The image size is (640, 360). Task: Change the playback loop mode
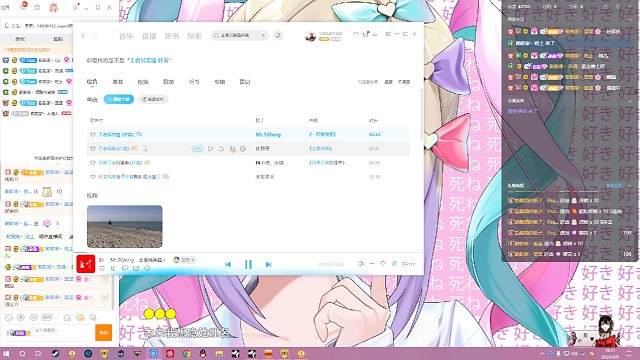[x=383, y=264]
